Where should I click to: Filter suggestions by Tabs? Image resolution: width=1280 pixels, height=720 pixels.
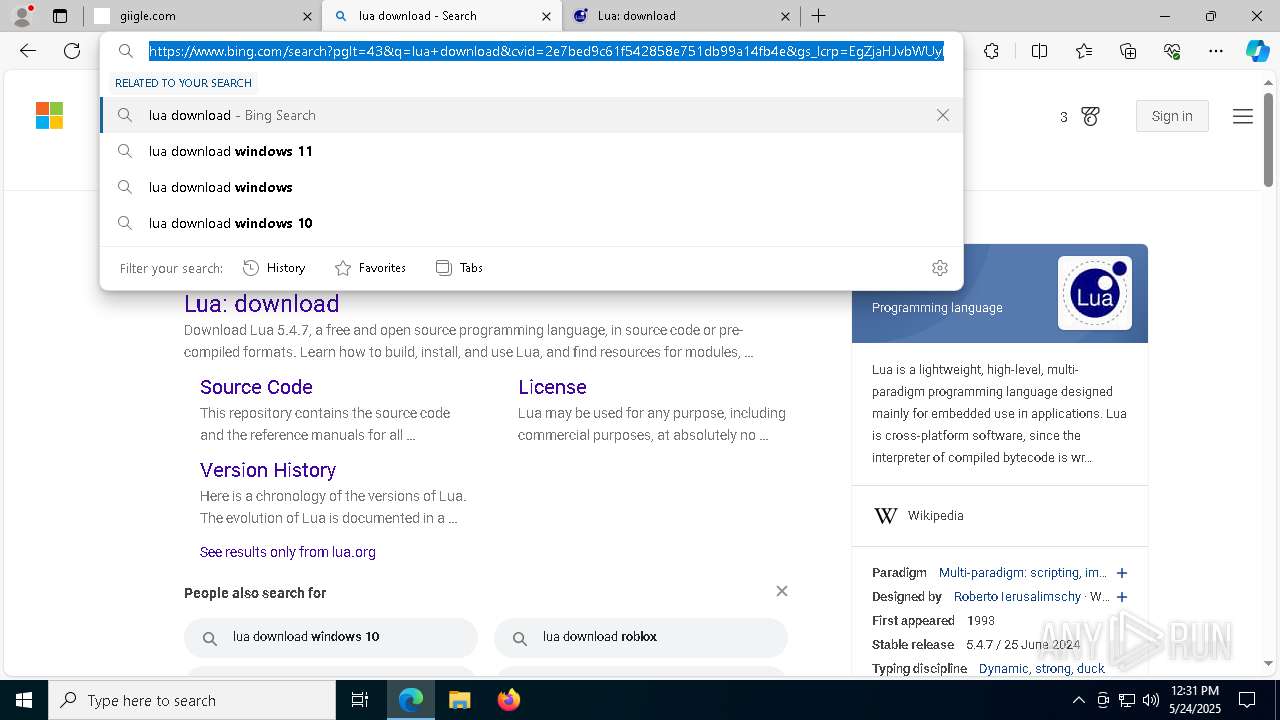(x=459, y=268)
